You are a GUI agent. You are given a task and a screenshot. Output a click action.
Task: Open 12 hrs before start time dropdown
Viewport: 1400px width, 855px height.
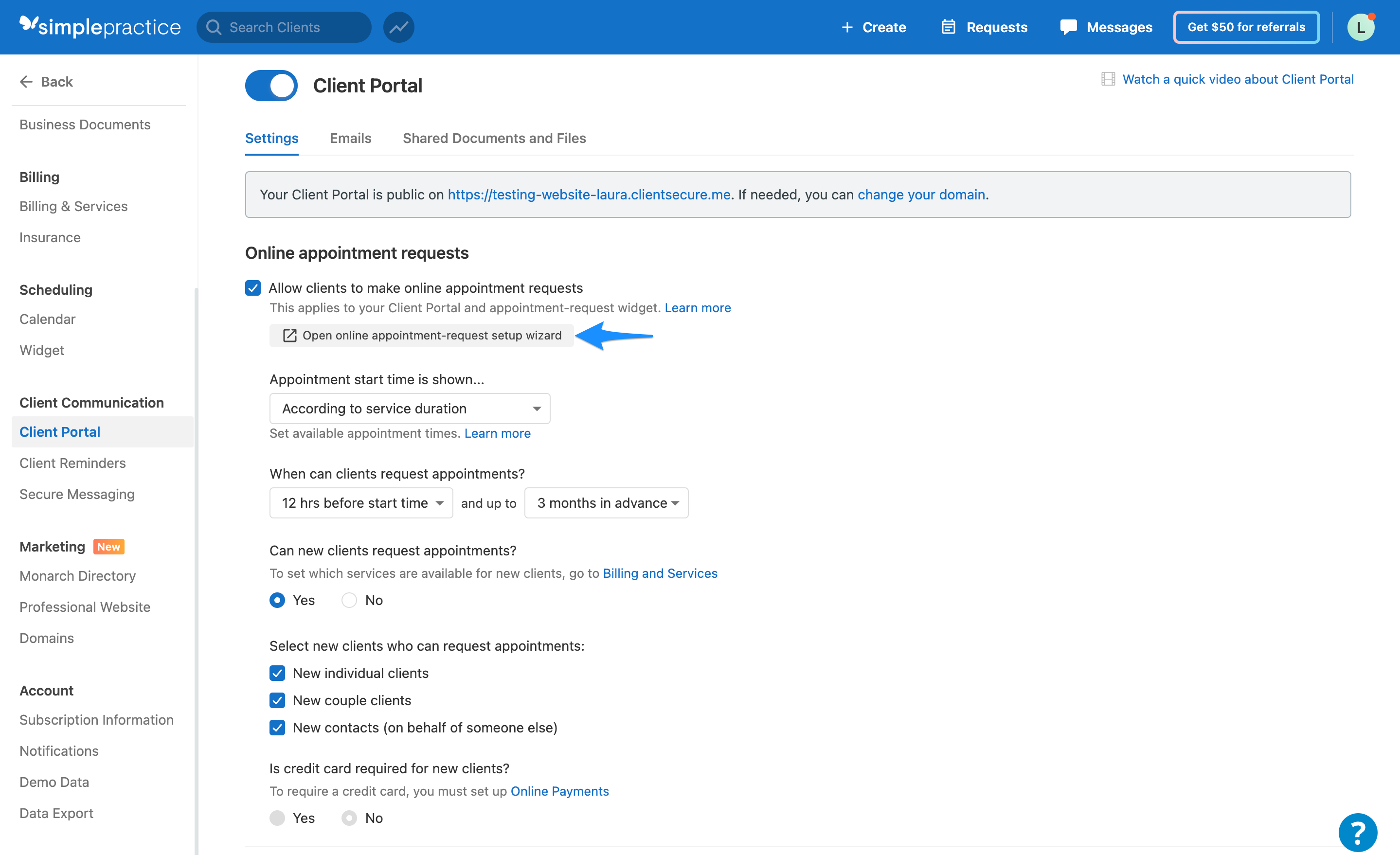coord(361,503)
